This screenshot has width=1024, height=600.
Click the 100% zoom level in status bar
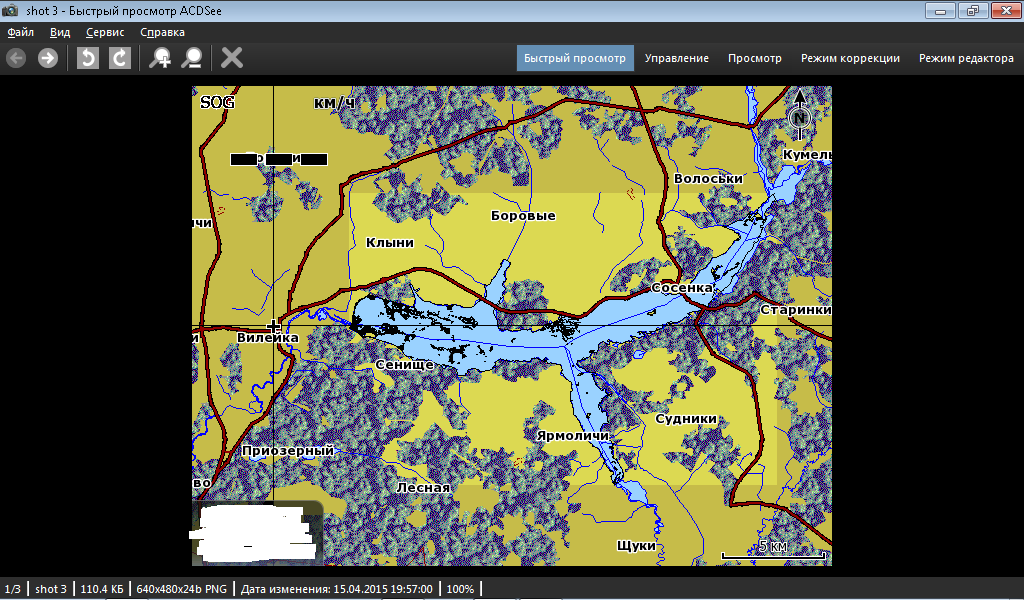coord(460,589)
